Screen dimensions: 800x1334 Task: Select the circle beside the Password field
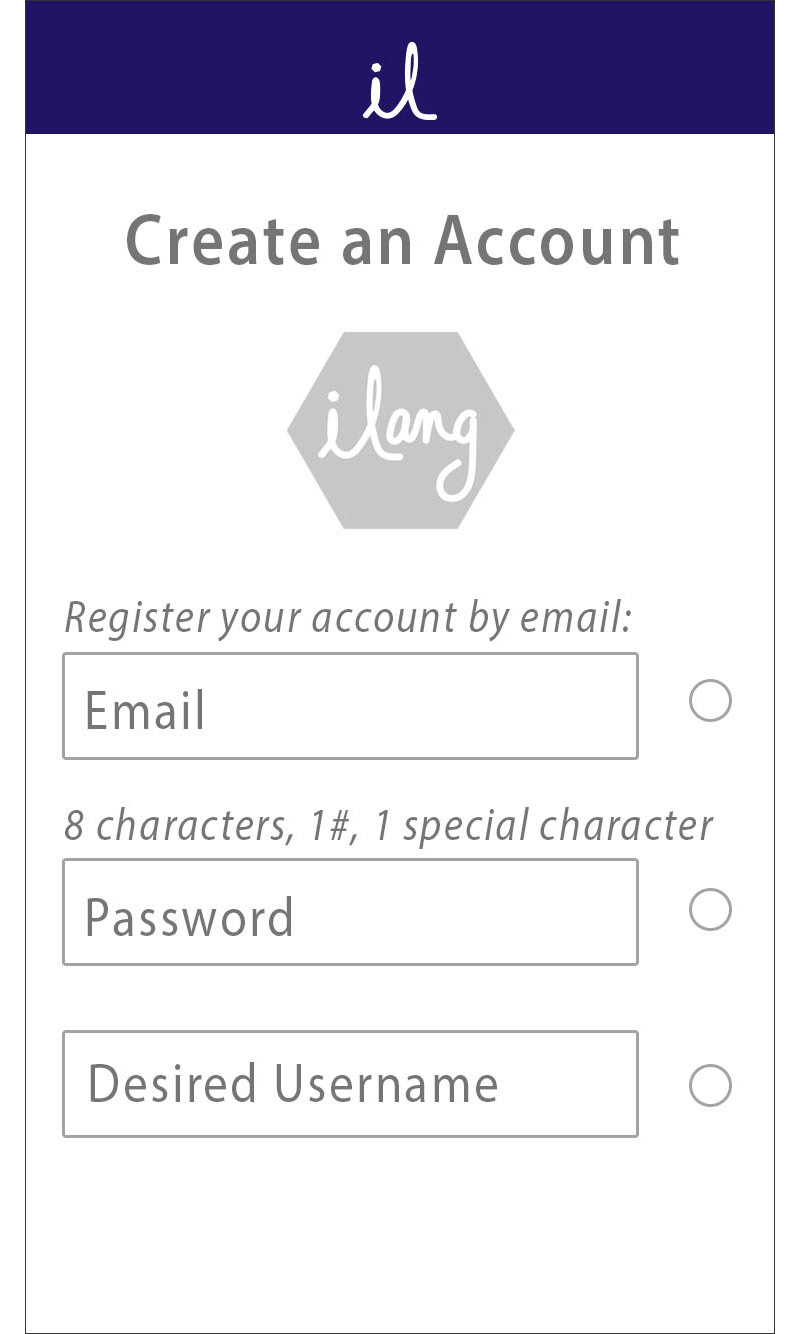pos(710,909)
